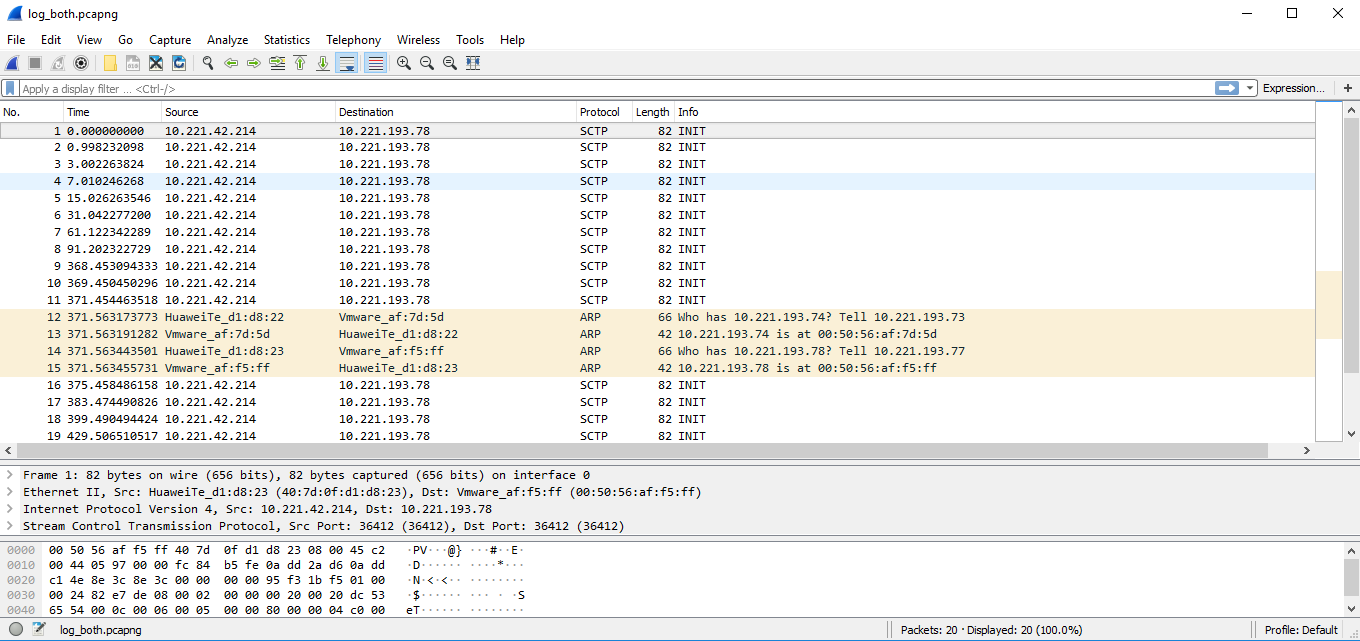Toggle packet list colorization

point(374,62)
